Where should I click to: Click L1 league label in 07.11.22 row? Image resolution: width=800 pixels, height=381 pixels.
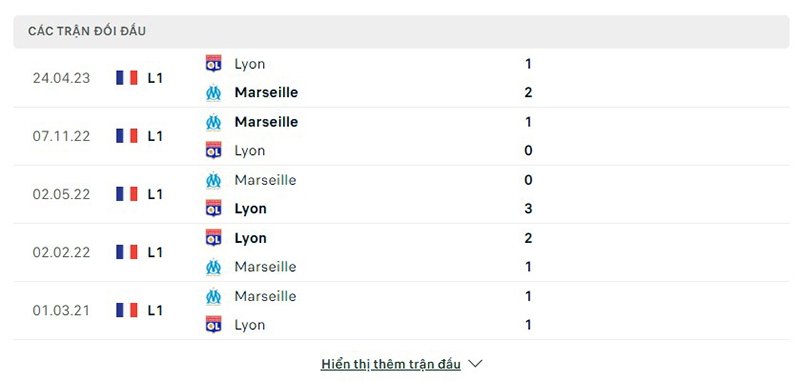tap(155, 136)
